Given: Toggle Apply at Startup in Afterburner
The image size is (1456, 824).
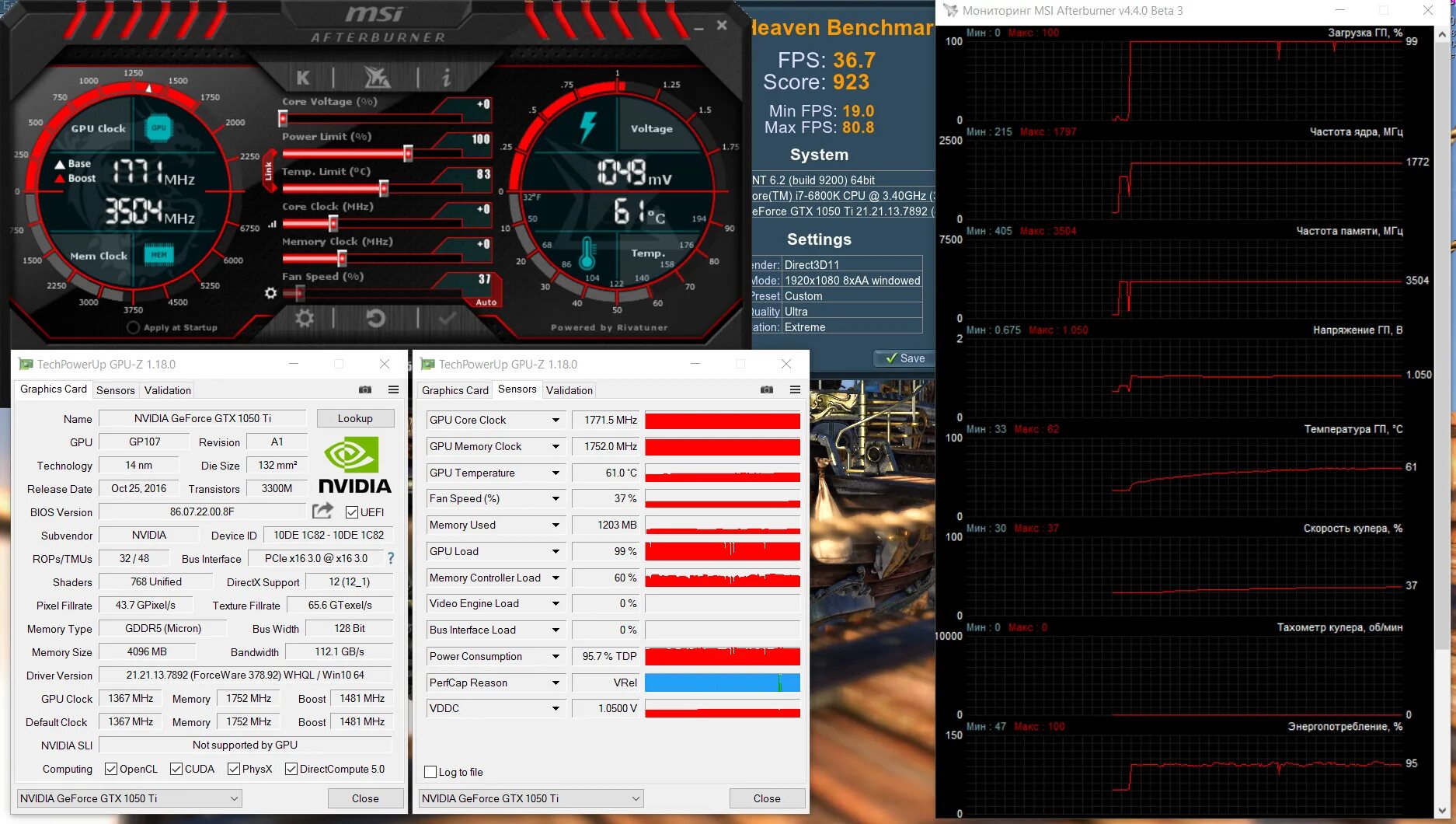Looking at the screenshot, I should 134,327.
